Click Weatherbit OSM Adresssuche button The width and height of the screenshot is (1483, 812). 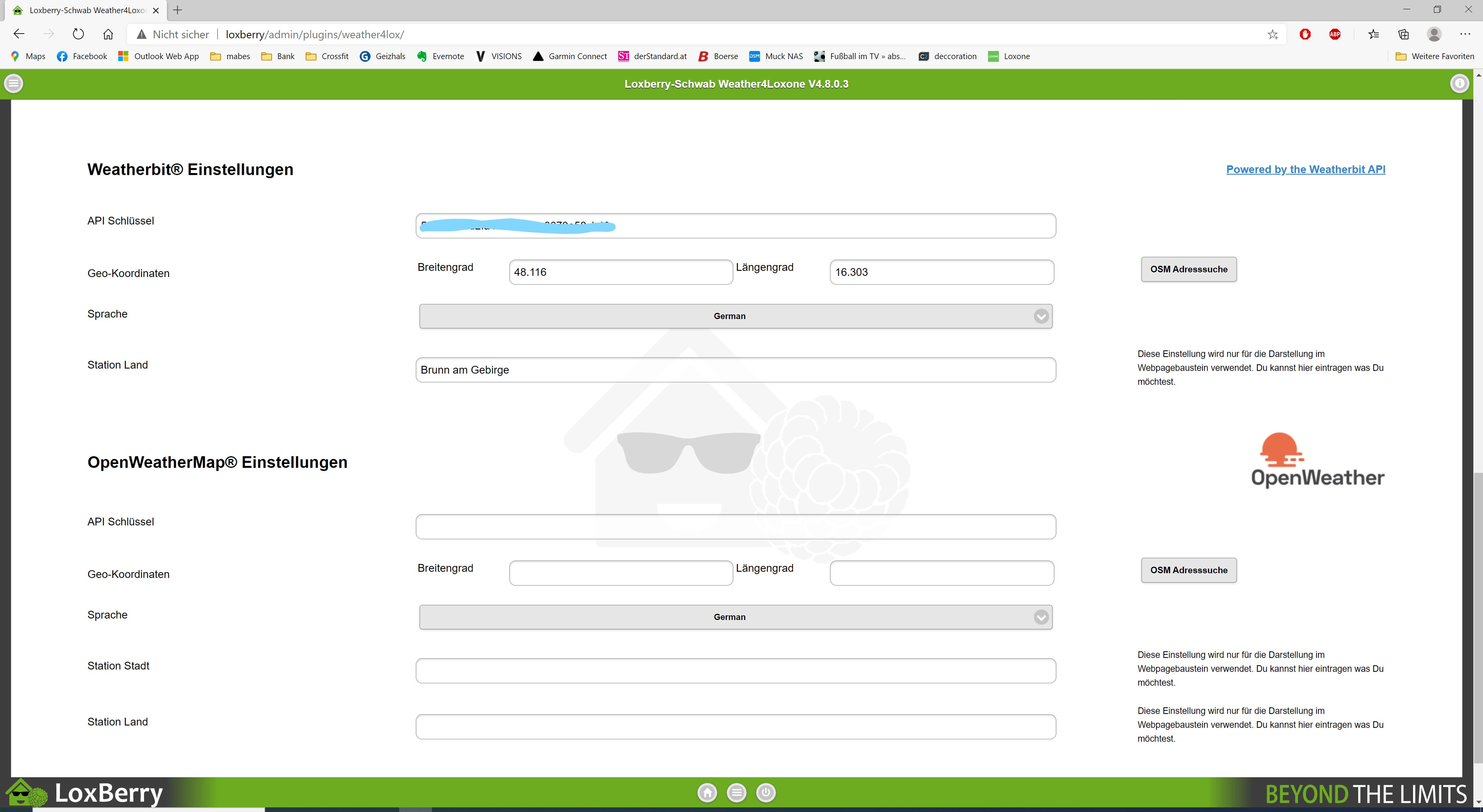tap(1188, 269)
